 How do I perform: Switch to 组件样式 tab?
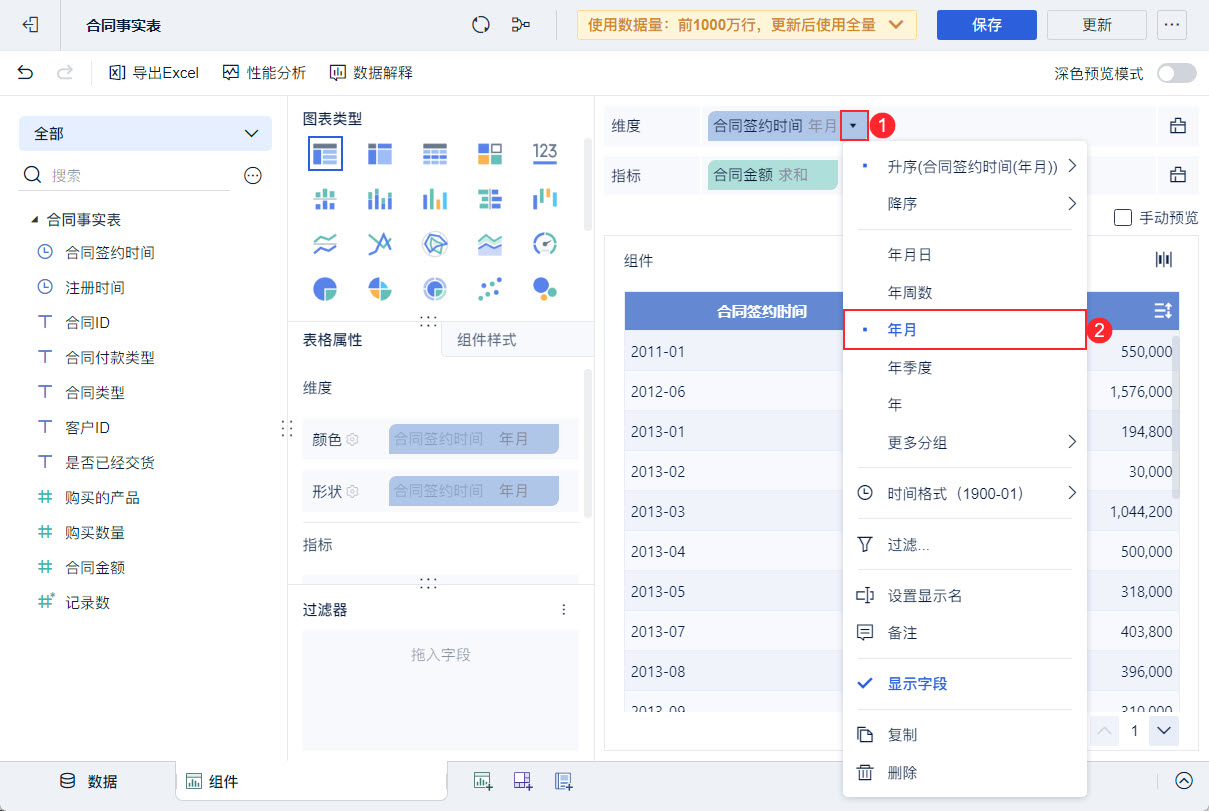487,340
